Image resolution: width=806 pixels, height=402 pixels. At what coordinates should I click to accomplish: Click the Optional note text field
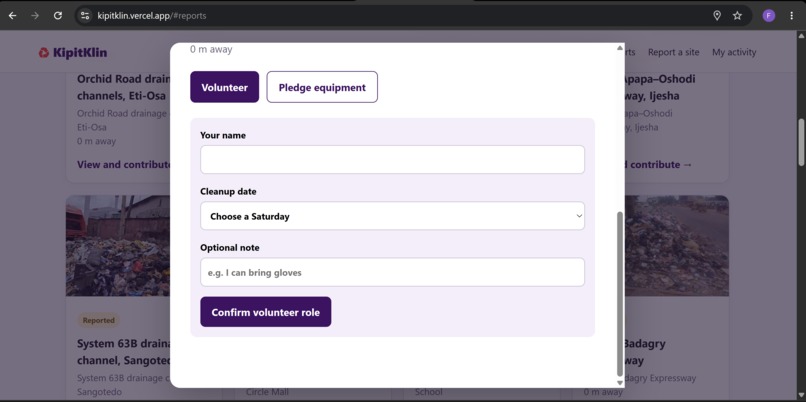[392, 272]
